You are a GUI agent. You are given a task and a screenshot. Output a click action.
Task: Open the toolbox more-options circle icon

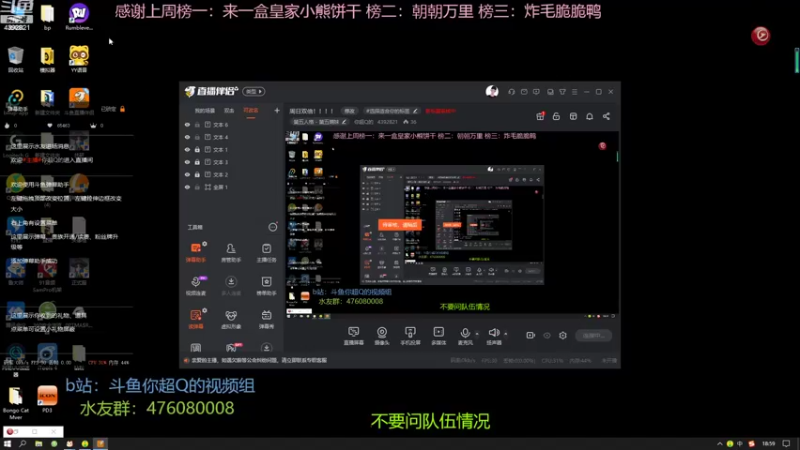272,227
